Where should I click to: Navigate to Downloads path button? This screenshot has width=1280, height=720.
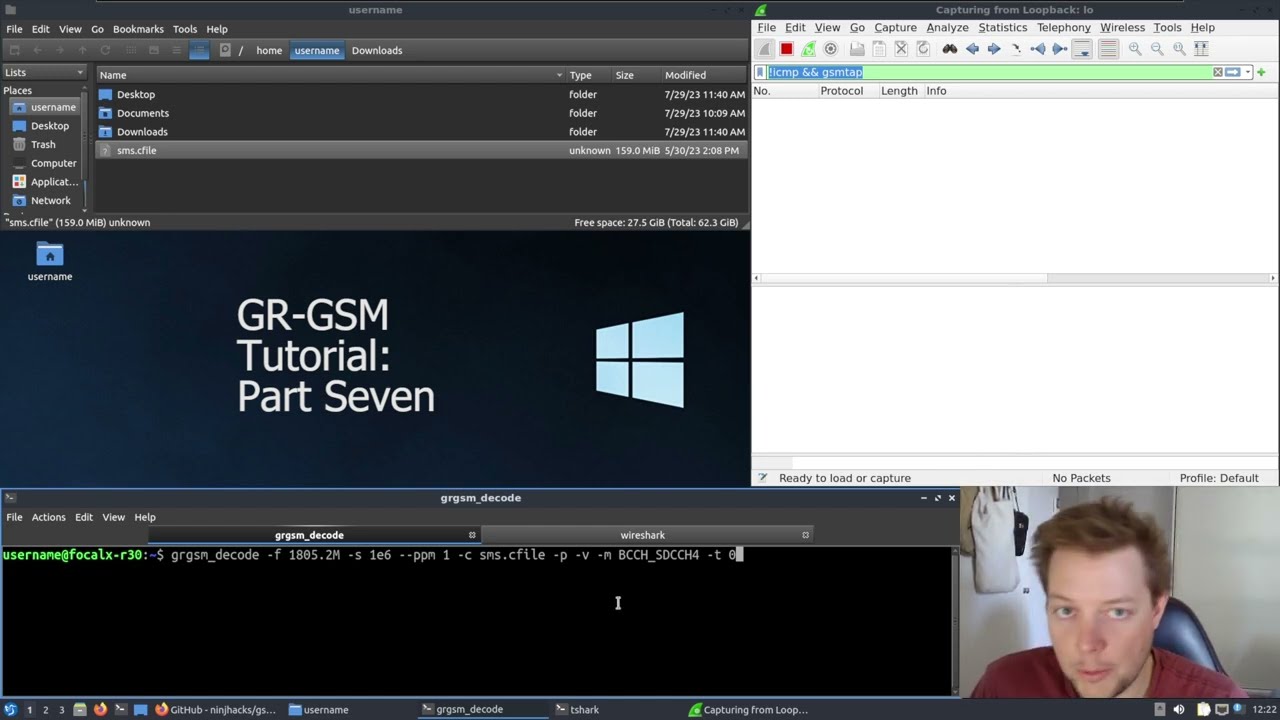click(x=377, y=50)
